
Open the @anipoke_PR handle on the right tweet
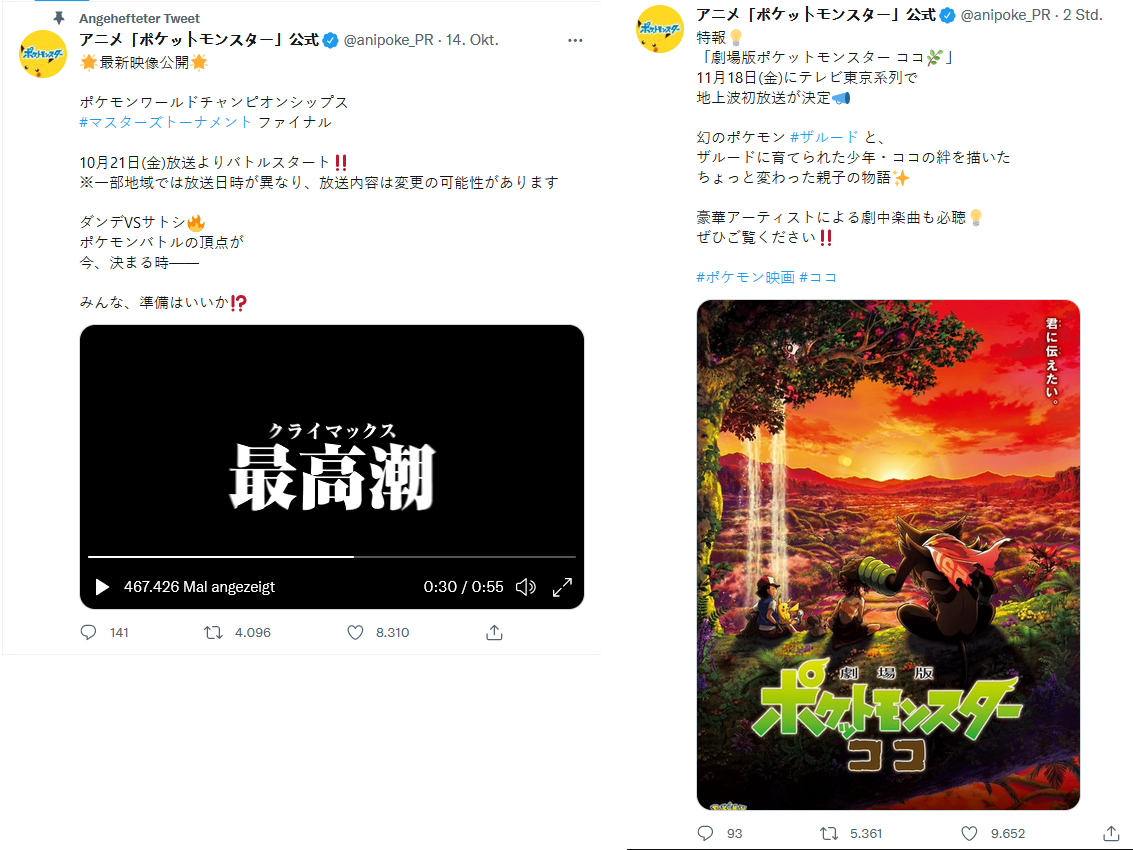click(1005, 15)
